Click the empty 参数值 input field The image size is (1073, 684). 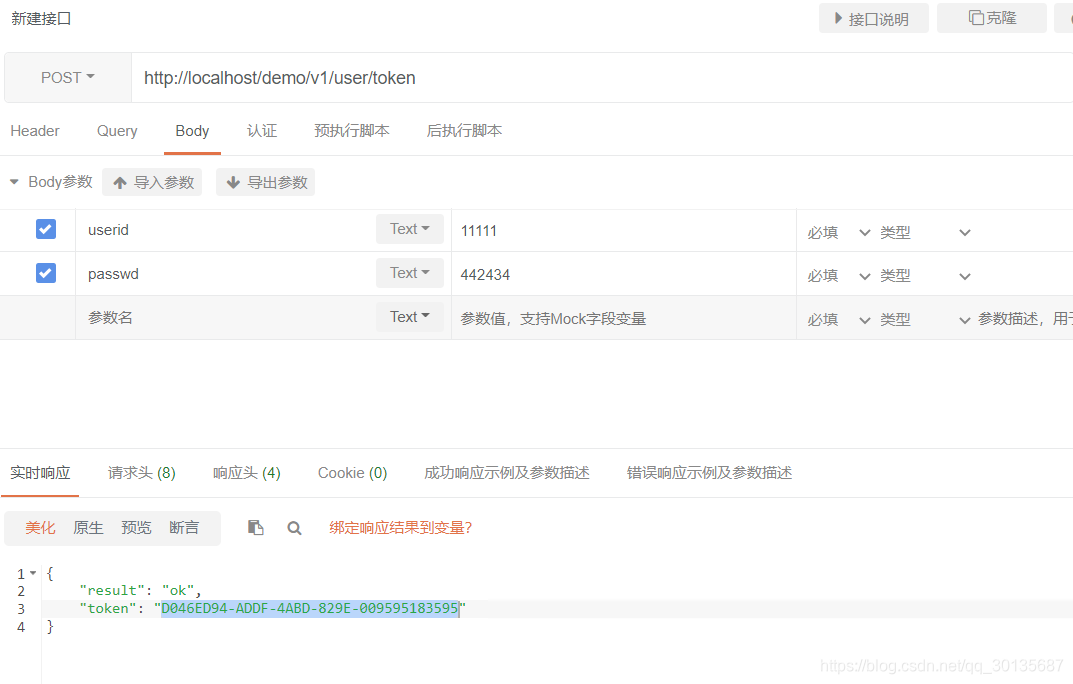pos(623,318)
